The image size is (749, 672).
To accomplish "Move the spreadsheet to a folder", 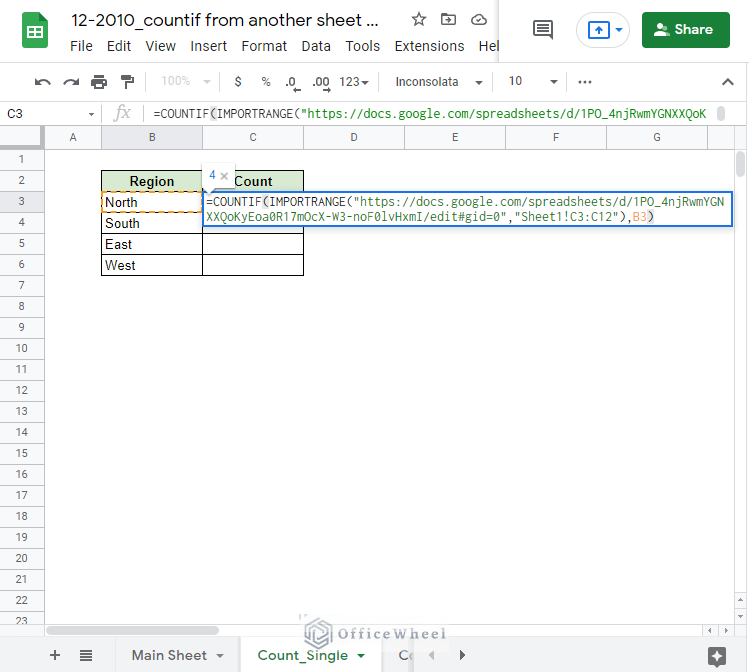I will 448,20.
